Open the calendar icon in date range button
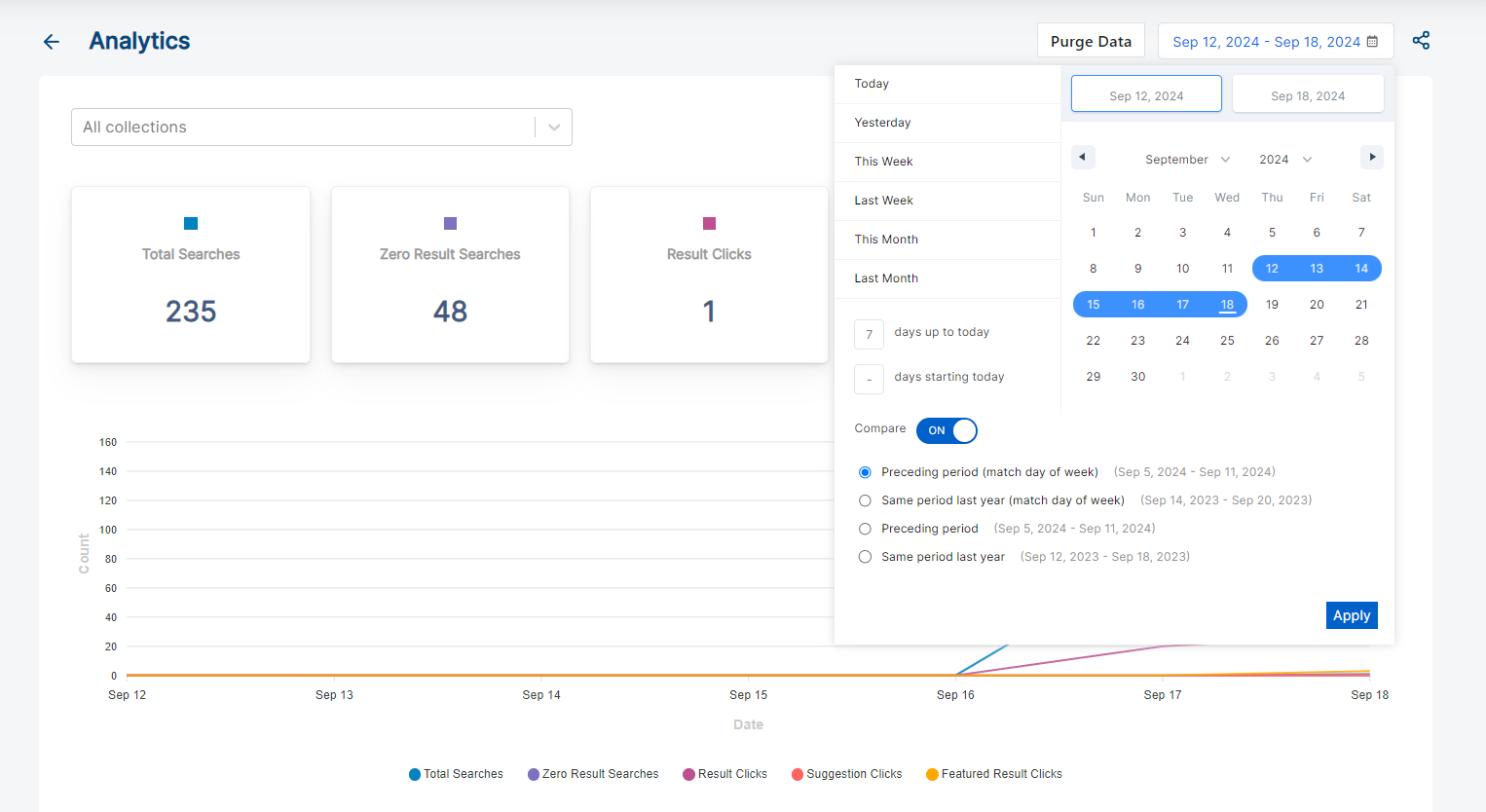1486x812 pixels. tap(1373, 41)
